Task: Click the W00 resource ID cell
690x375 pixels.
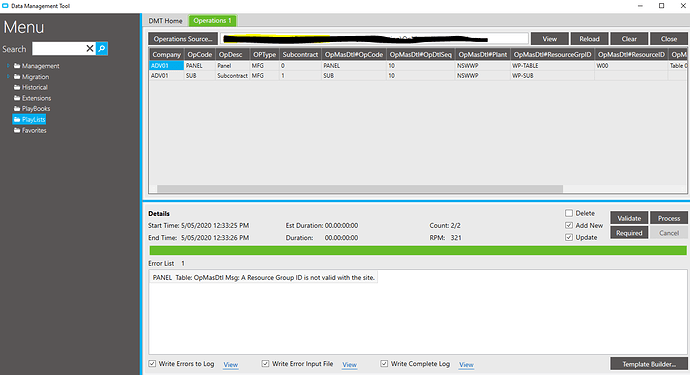Action: point(631,66)
